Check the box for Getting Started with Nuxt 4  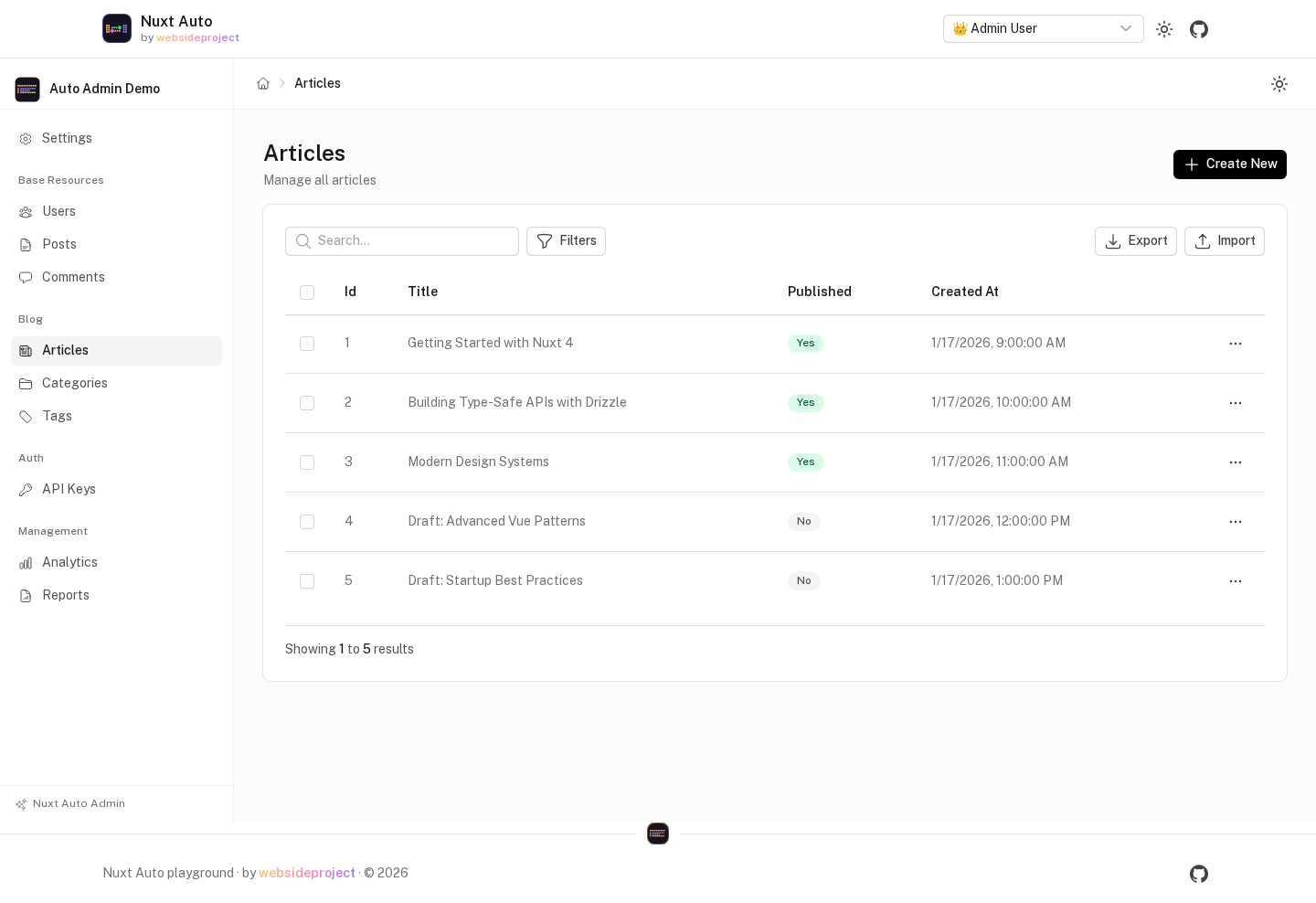click(307, 344)
